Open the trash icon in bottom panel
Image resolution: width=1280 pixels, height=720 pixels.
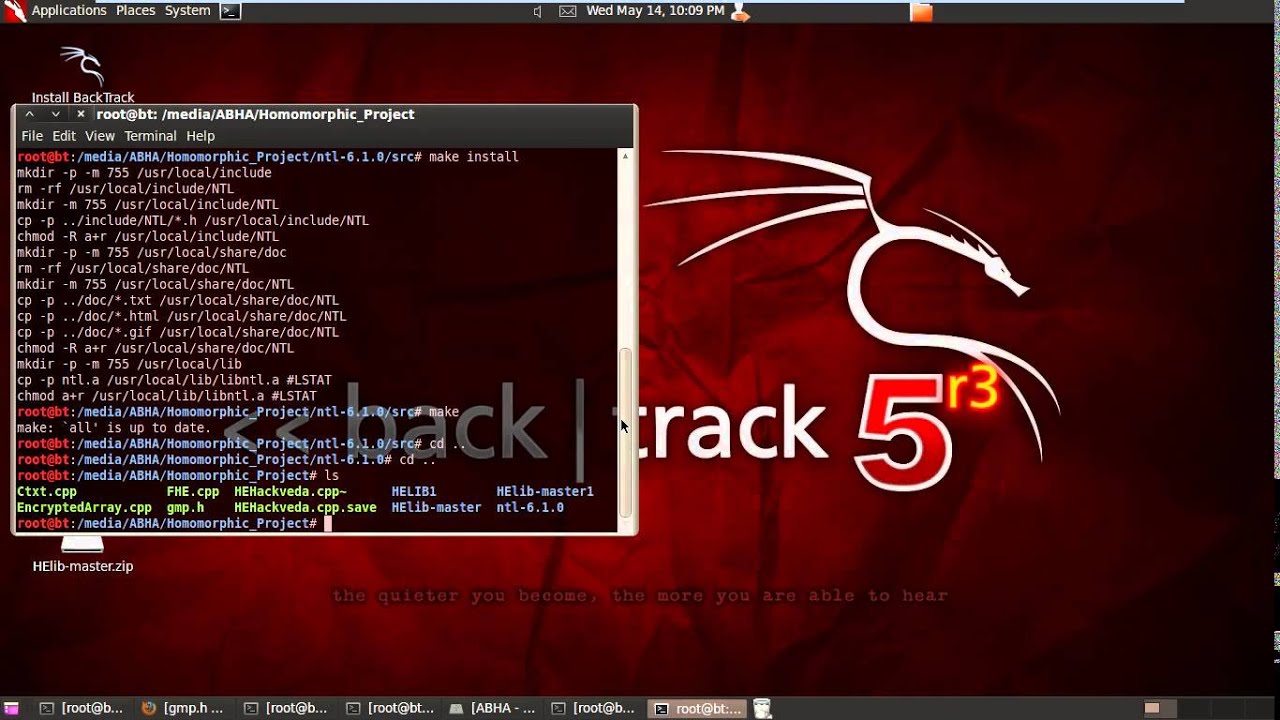click(762, 708)
